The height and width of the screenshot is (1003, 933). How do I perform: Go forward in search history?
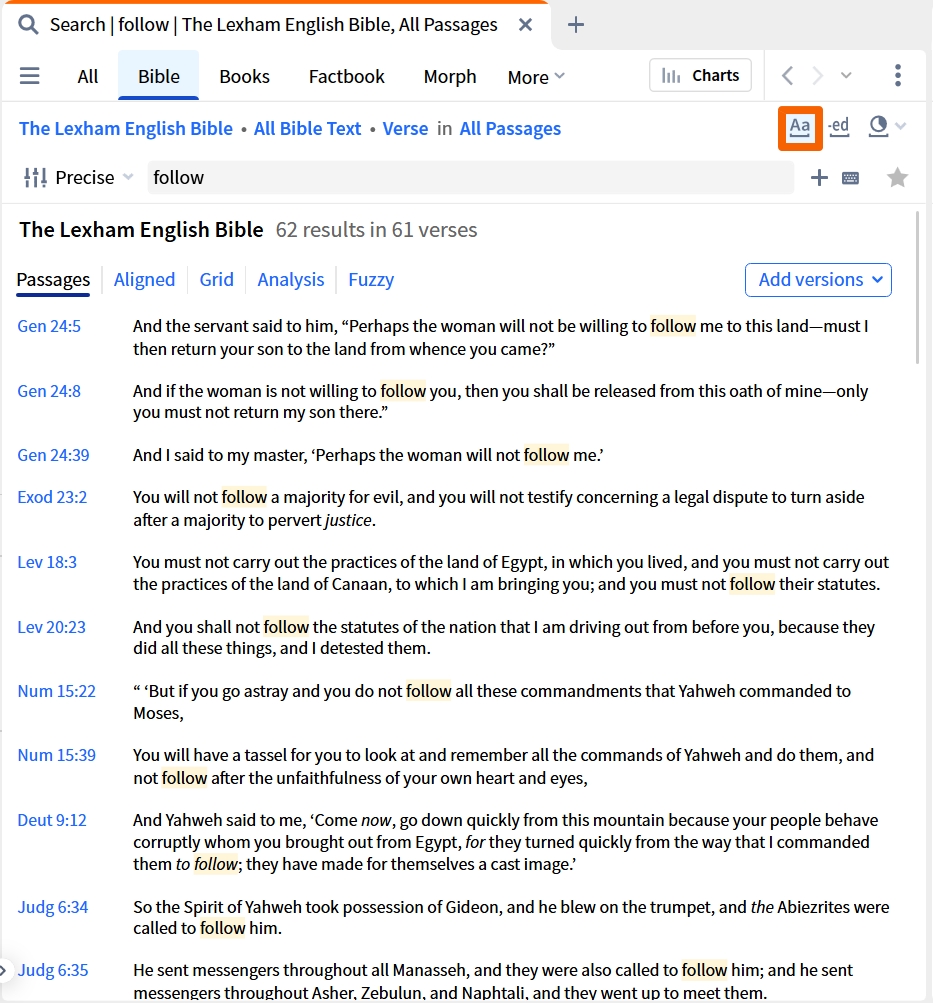[x=817, y=75]
